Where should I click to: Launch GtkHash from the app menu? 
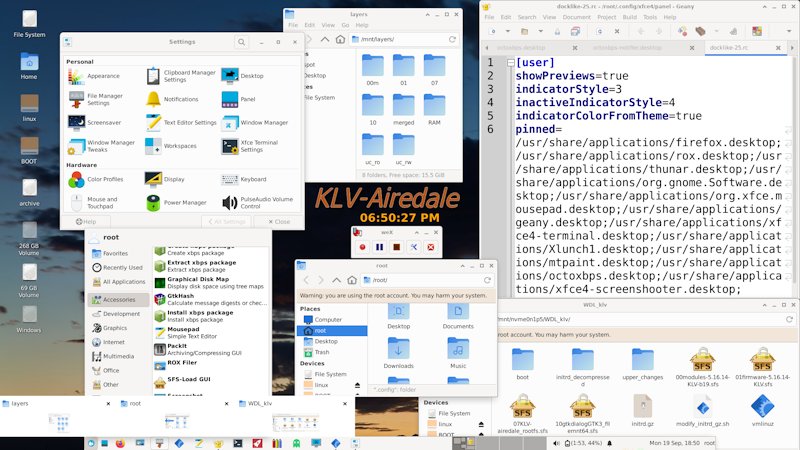211,299
